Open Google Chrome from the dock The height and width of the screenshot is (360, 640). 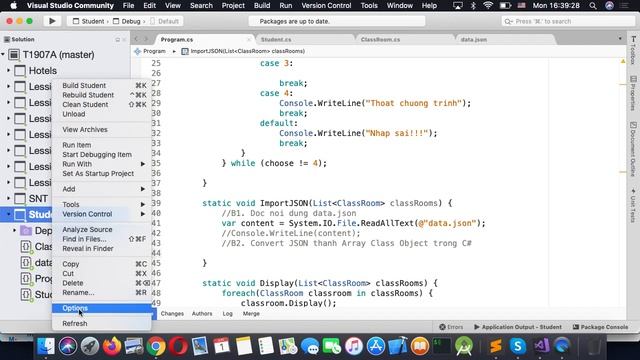click(x=156, y=346)
